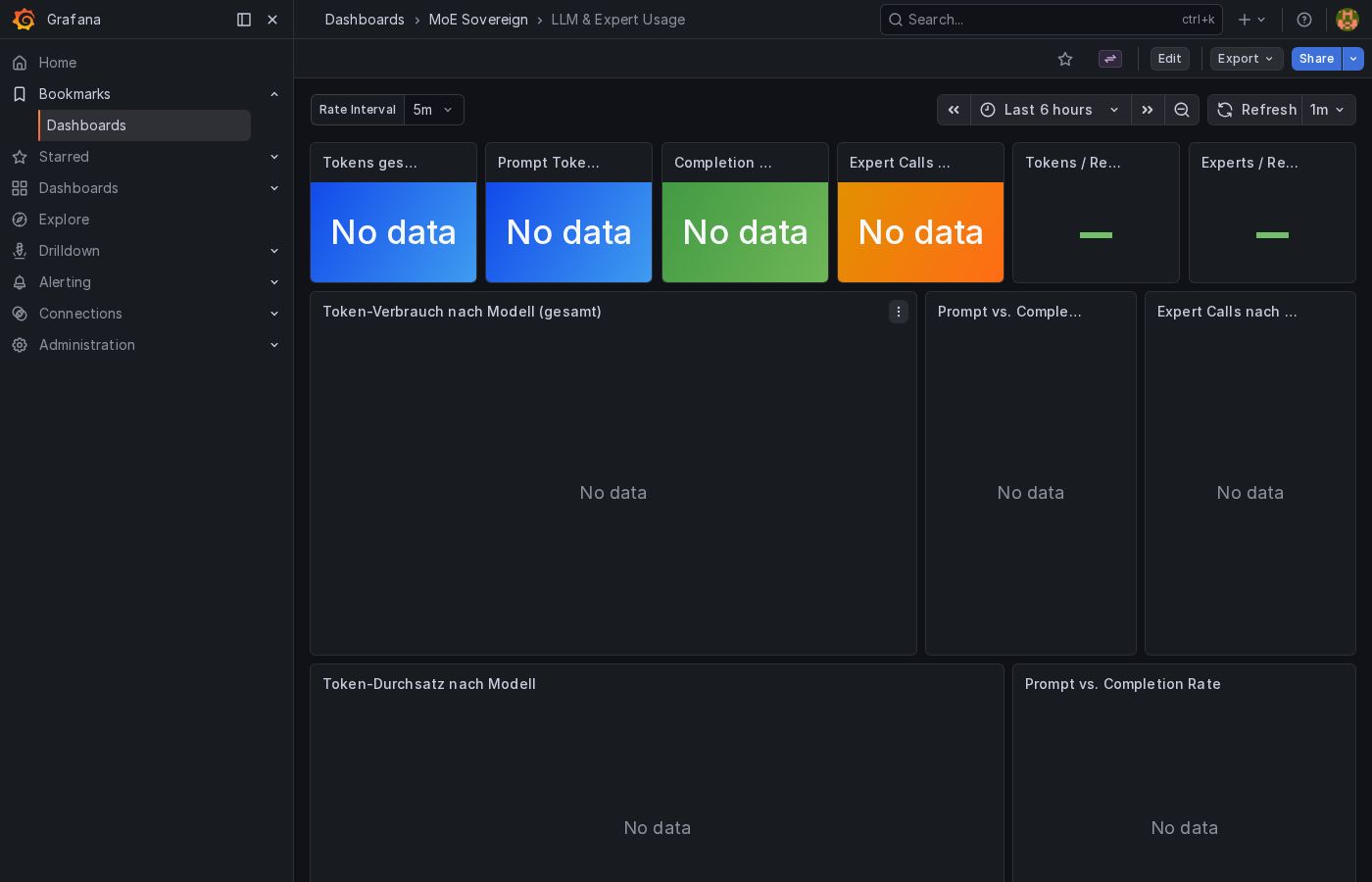The image size is (1372, 882).
Task: Select Dashboards under Bookmarks
Action: 86,125
